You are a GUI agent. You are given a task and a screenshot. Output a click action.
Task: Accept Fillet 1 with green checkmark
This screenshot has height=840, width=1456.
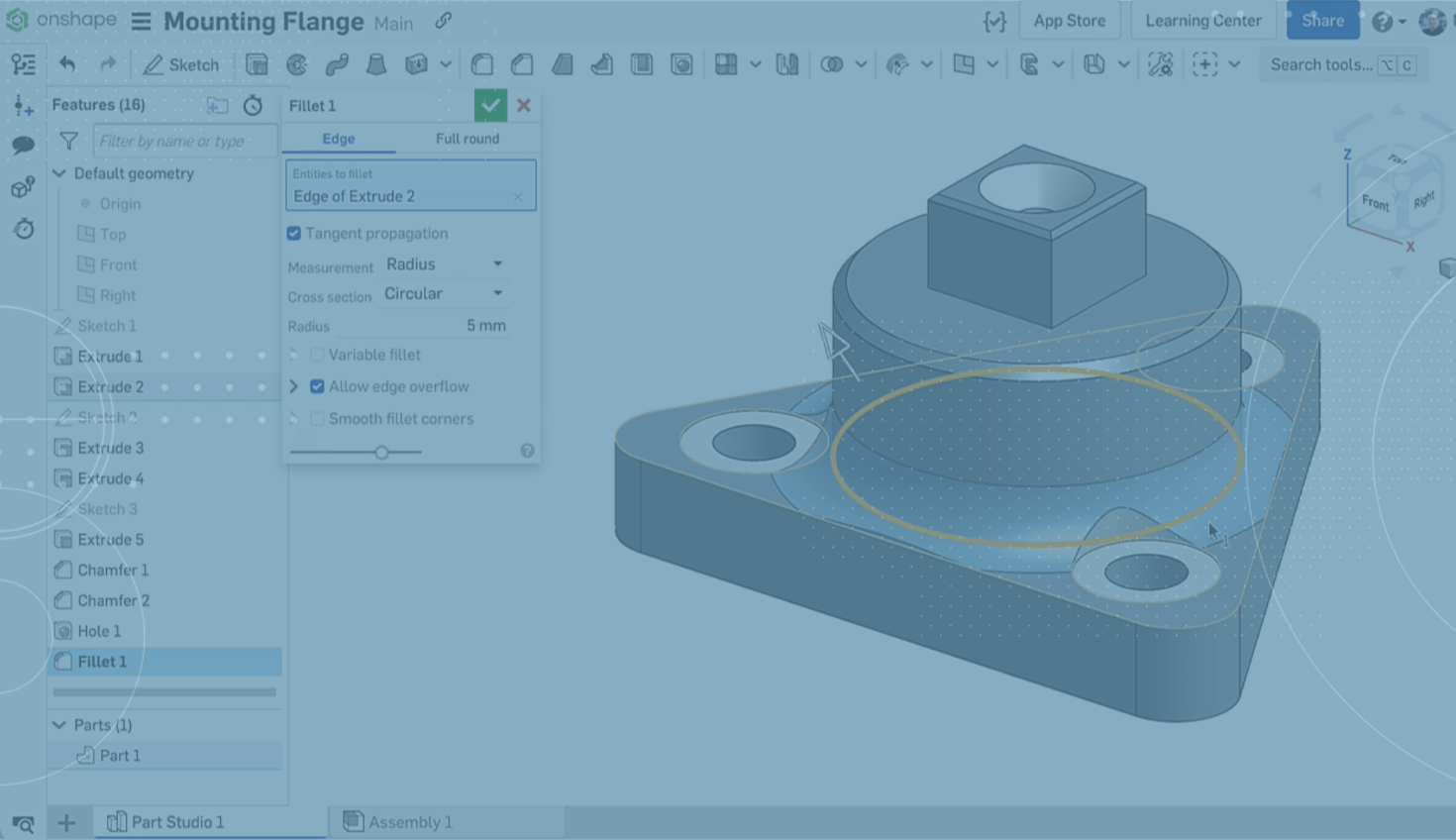coord(490,105)
